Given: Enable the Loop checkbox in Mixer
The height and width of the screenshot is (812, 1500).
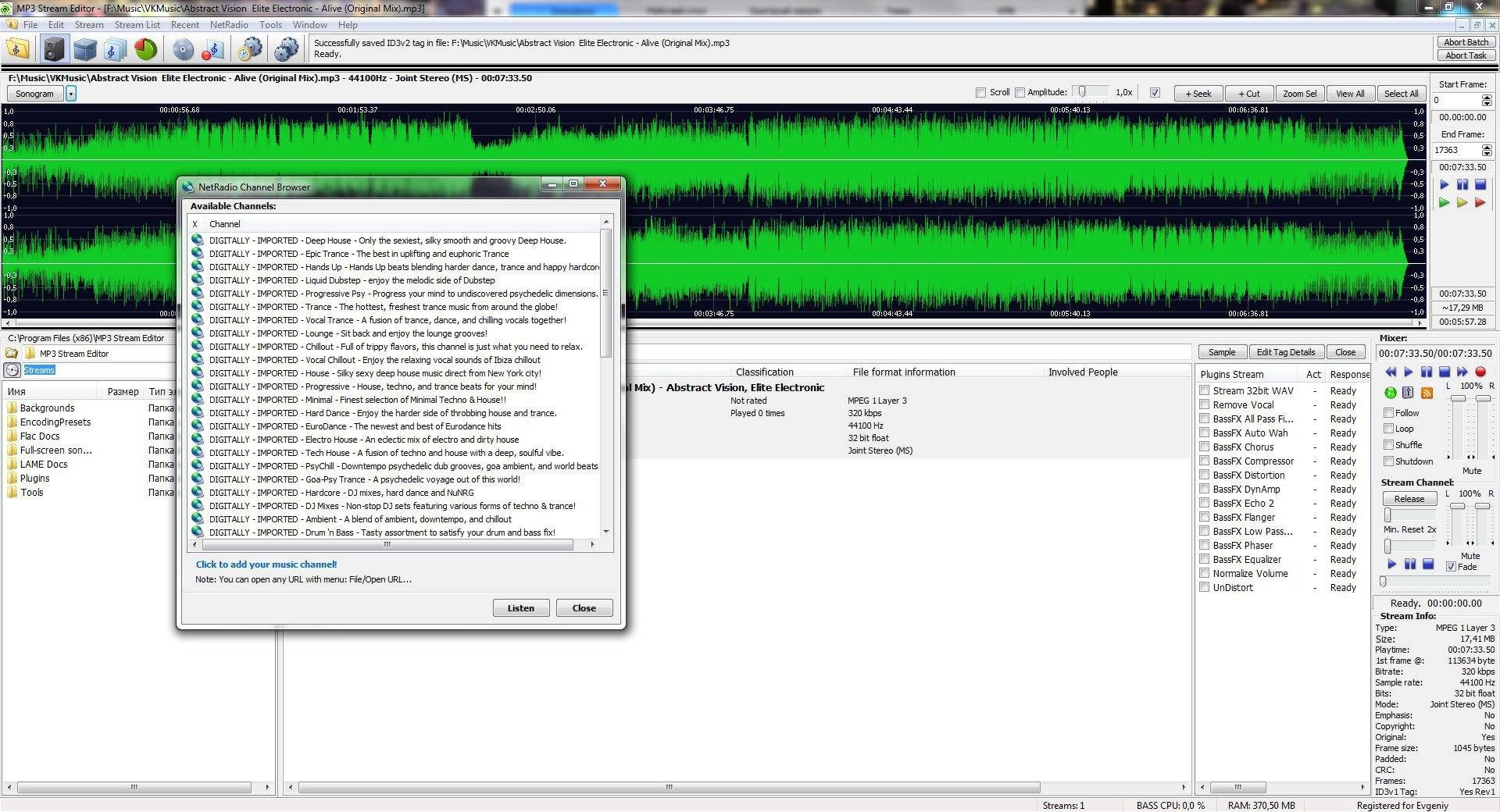Looking at the screenshot, I should tap(1389, 429).
